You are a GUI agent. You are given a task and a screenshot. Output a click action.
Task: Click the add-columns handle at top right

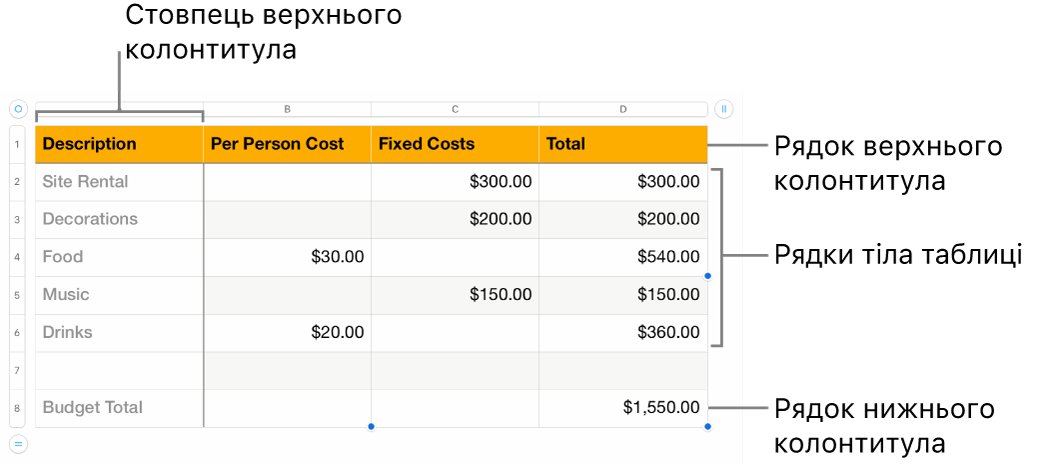[725, 108]
